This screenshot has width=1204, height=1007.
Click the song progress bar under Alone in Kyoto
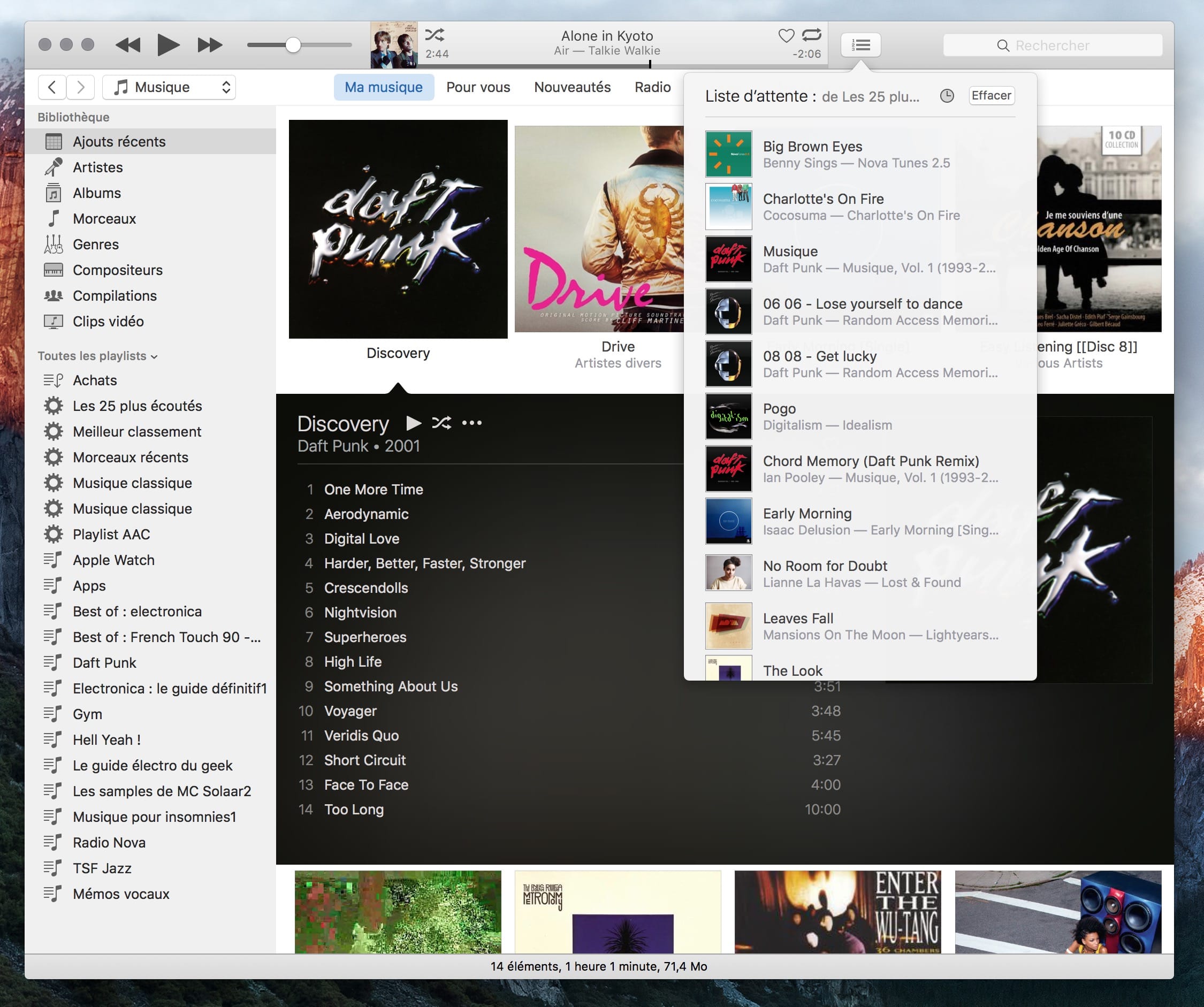click(x=623, y=65)
